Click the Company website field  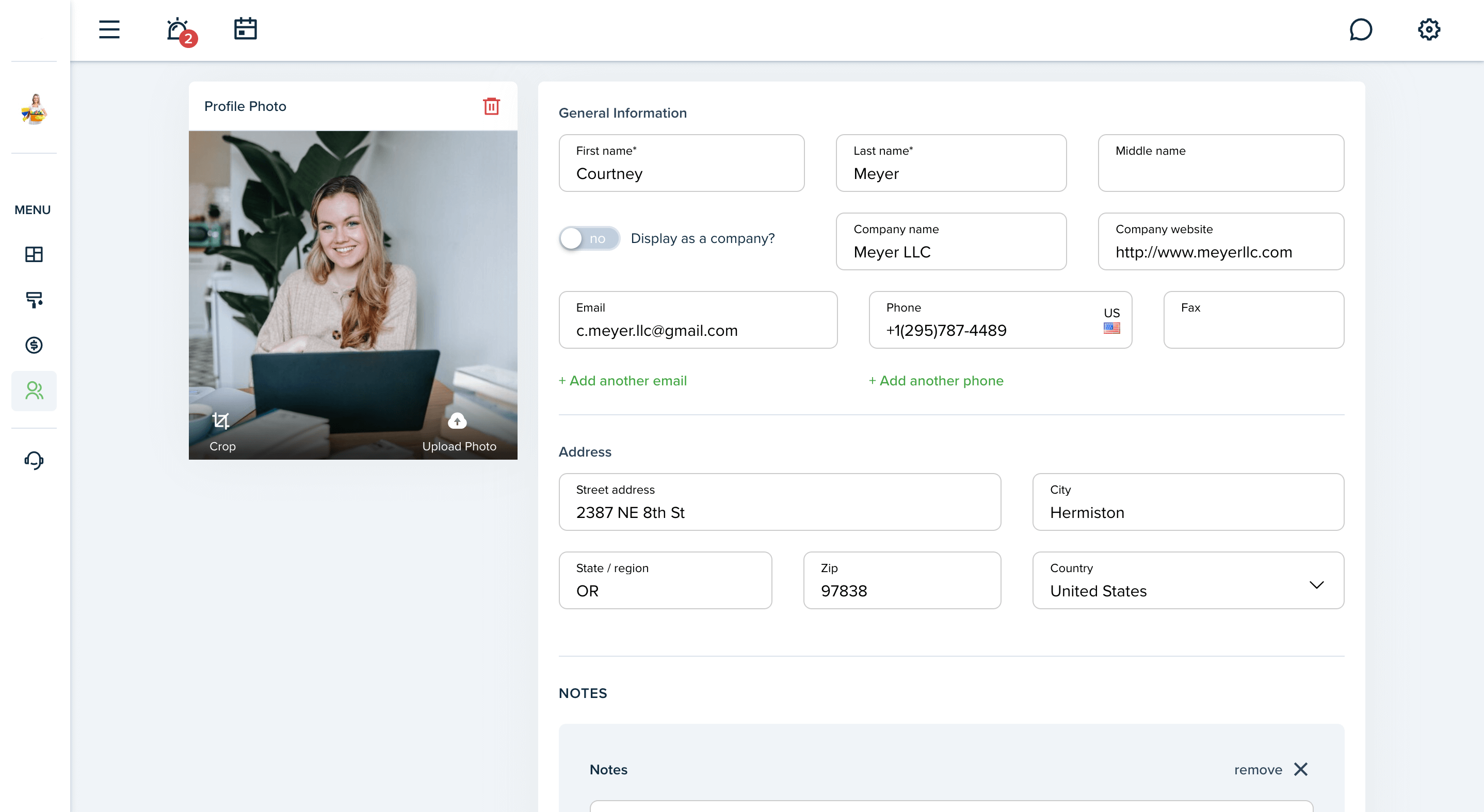(1221, 241)
